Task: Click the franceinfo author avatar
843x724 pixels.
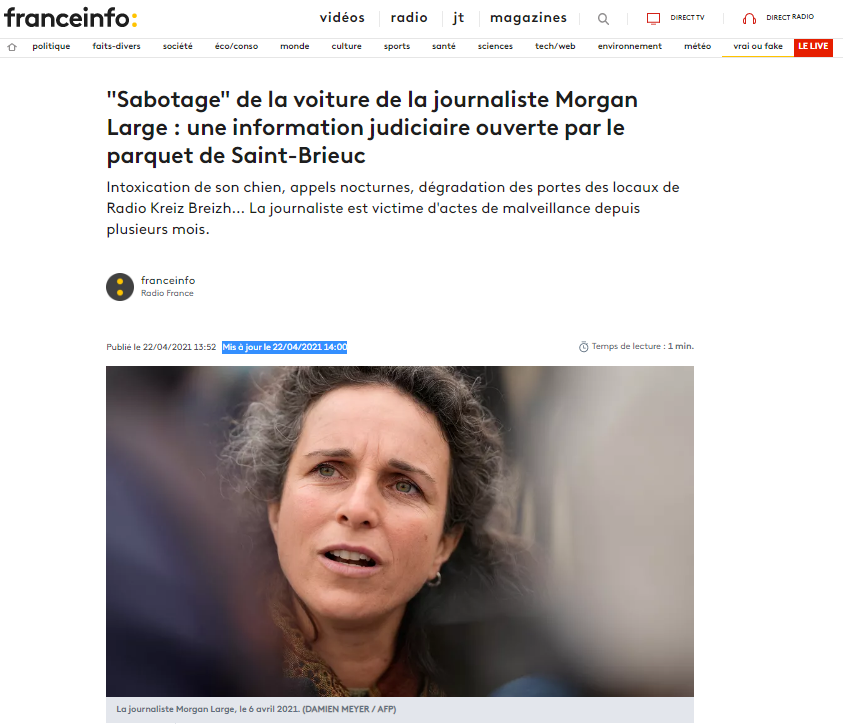Action: coord(120,286)
